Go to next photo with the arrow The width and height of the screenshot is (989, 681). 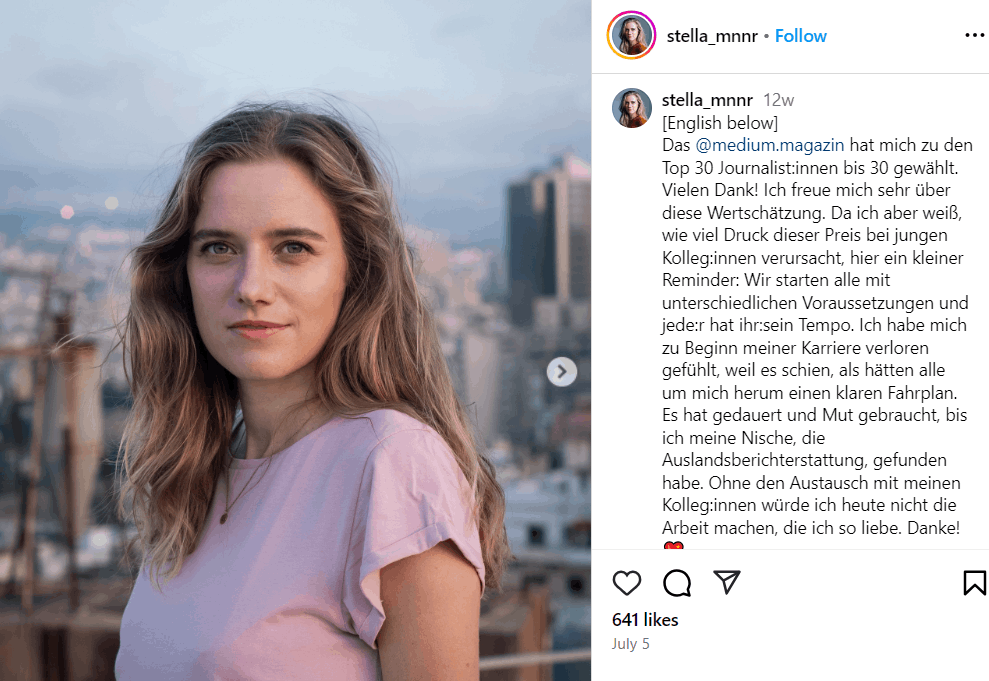[x=562, y=372]
